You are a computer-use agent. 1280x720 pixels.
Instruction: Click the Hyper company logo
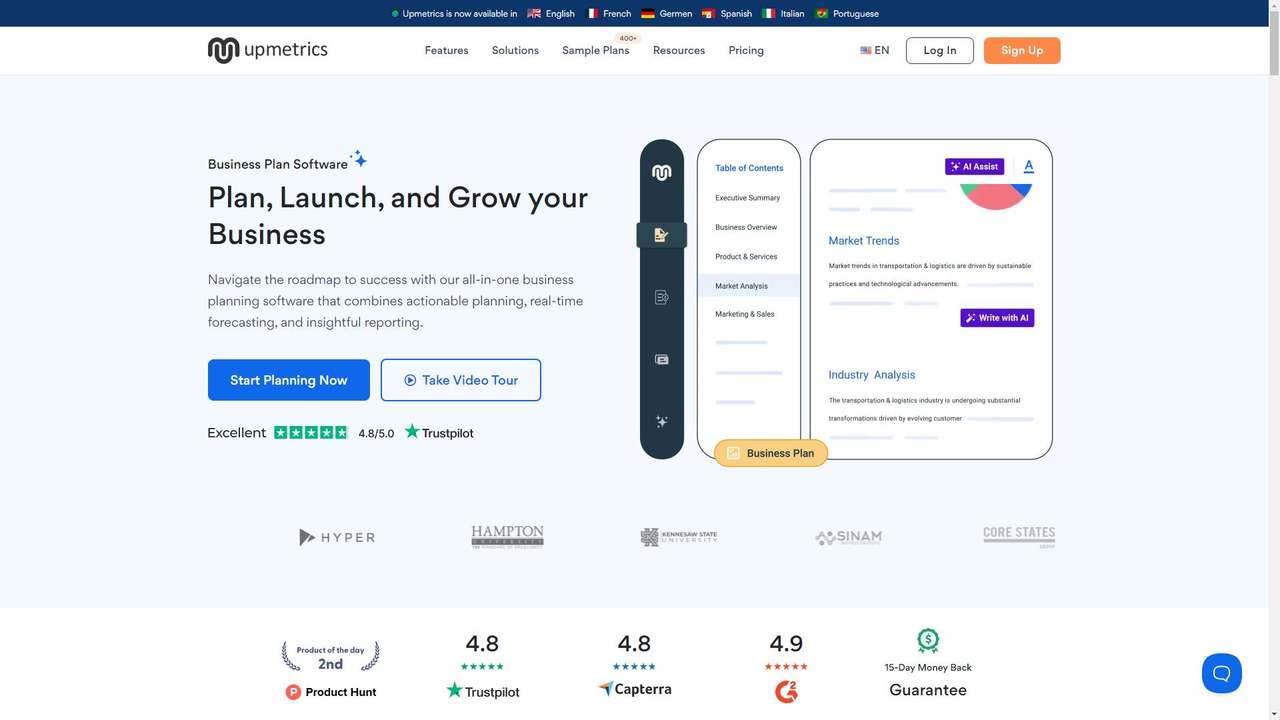tap(337, 537)
